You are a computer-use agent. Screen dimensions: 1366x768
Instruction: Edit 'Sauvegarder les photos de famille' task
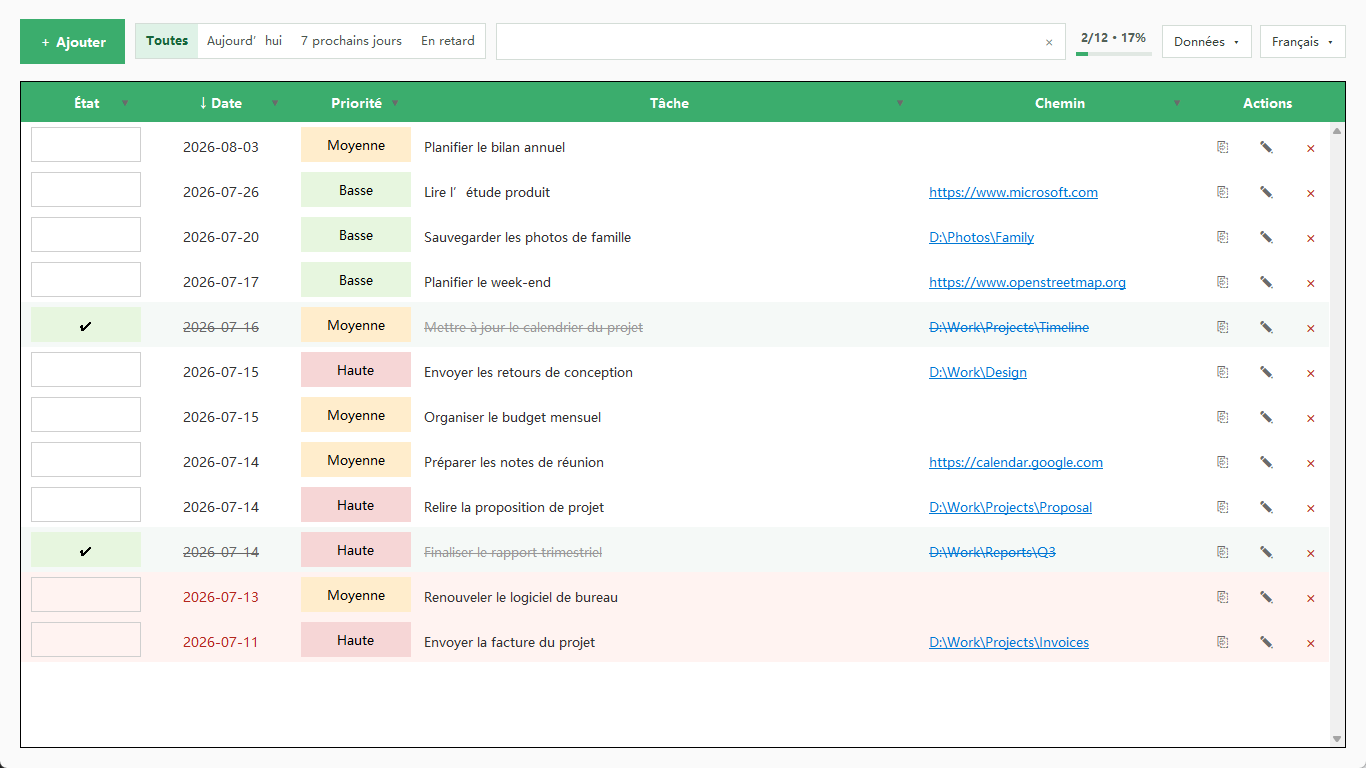pyautogui.click(x=1266, y=237)
